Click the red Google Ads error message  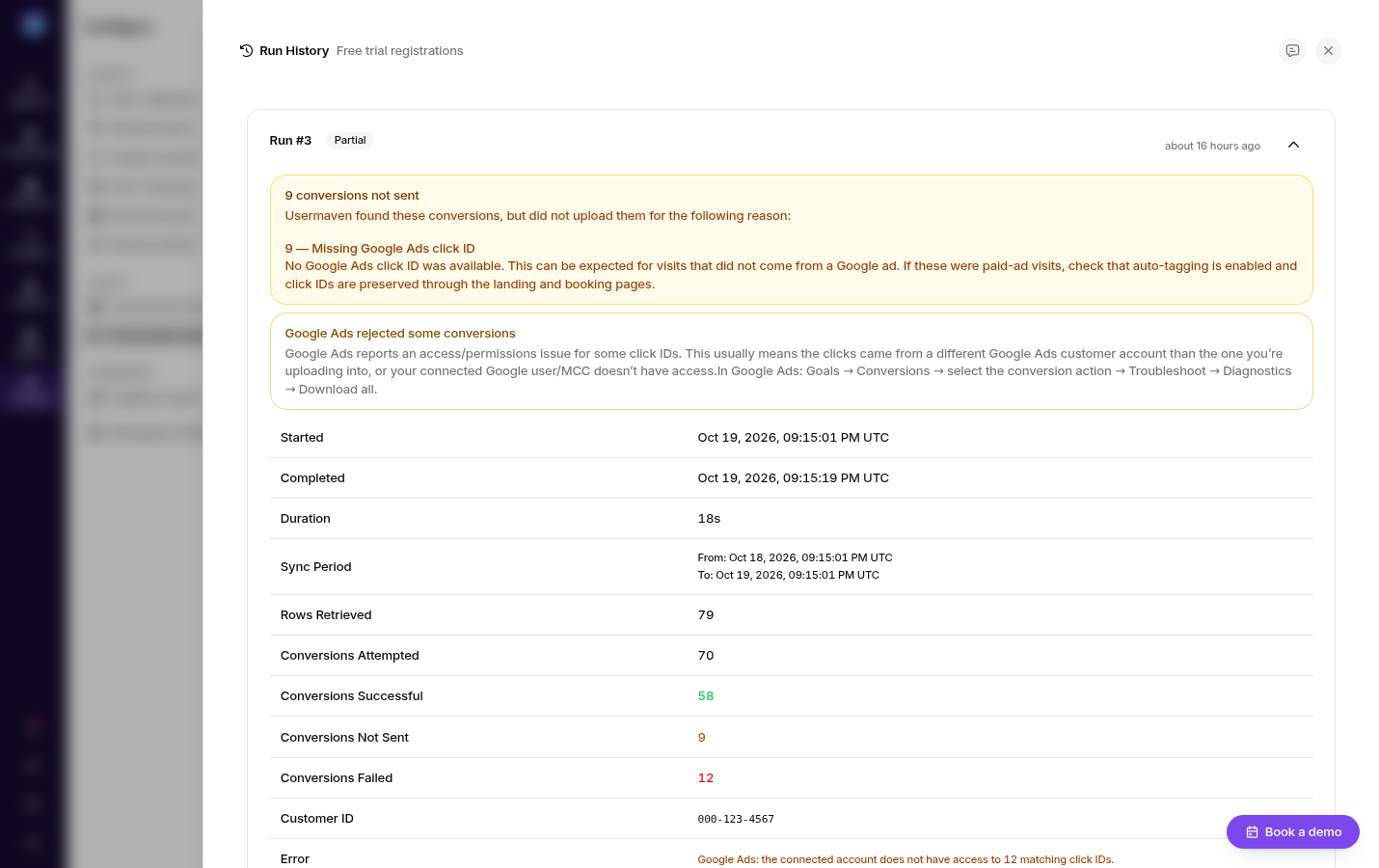906,859
